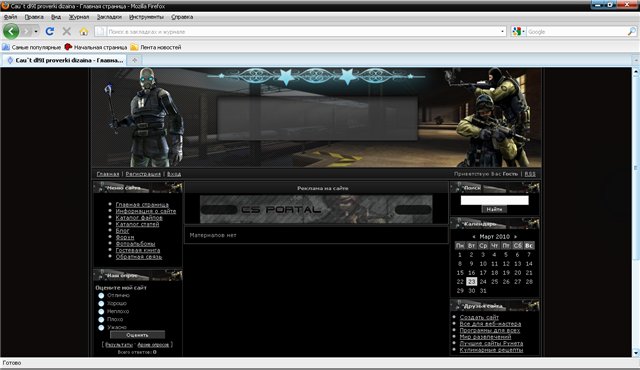The image size is (640, 370).
Task: Click the site search input field
Action: 494,200
